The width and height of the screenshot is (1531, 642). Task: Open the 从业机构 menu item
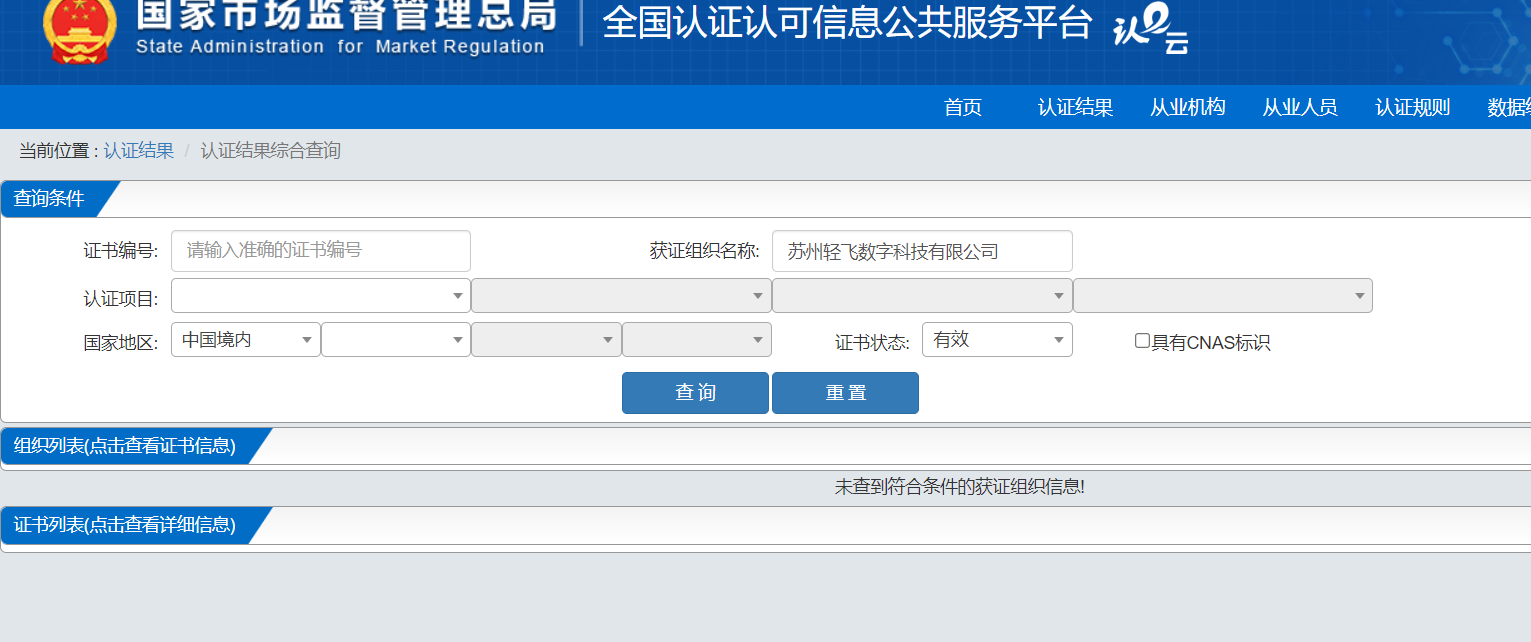tap(1187, 107)
